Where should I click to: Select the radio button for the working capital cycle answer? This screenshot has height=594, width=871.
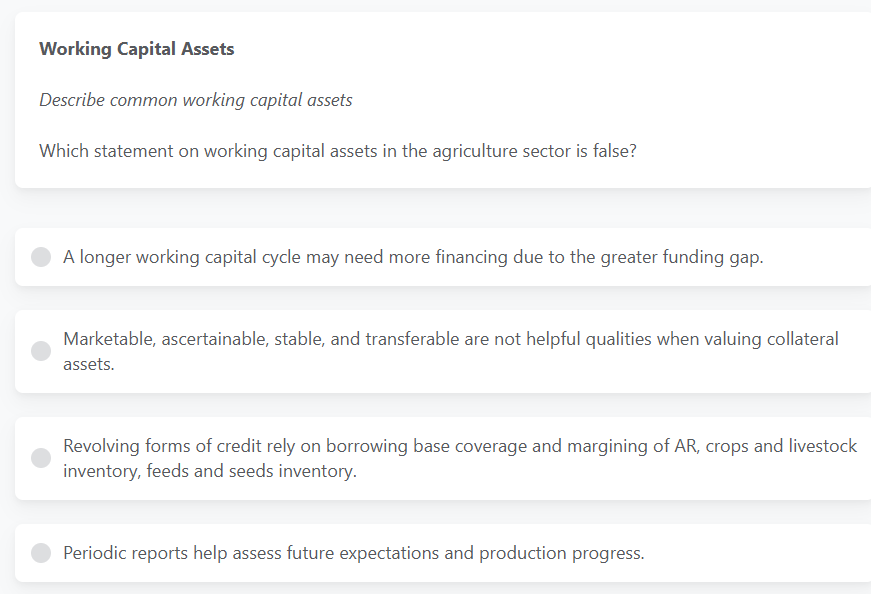(40, 257)
